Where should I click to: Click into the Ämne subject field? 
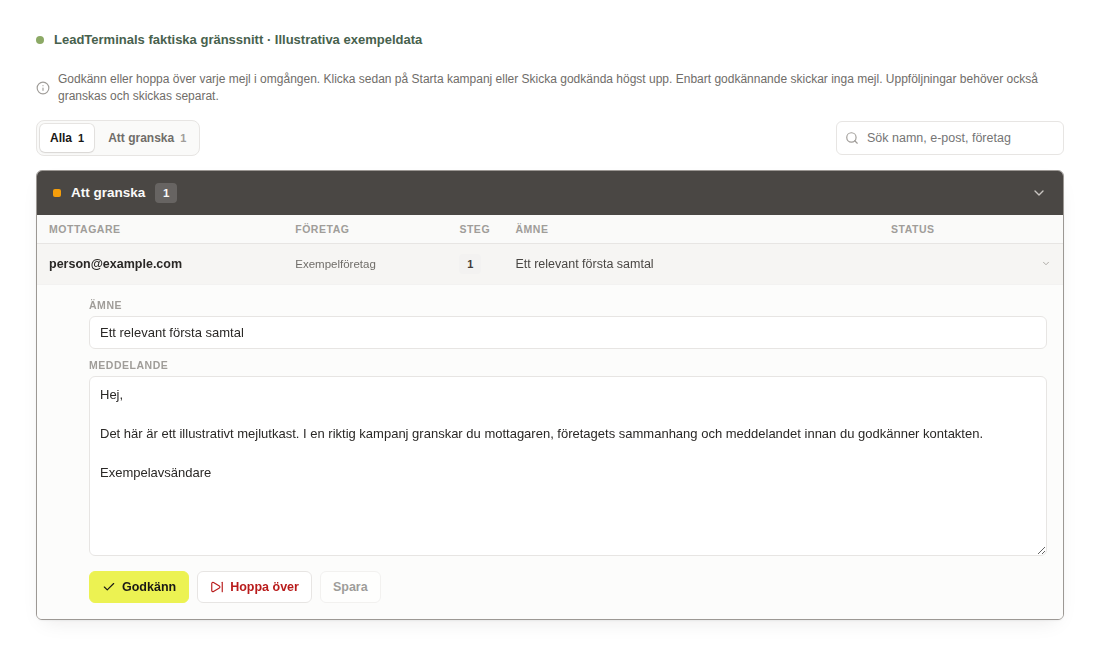pos(568,333)
